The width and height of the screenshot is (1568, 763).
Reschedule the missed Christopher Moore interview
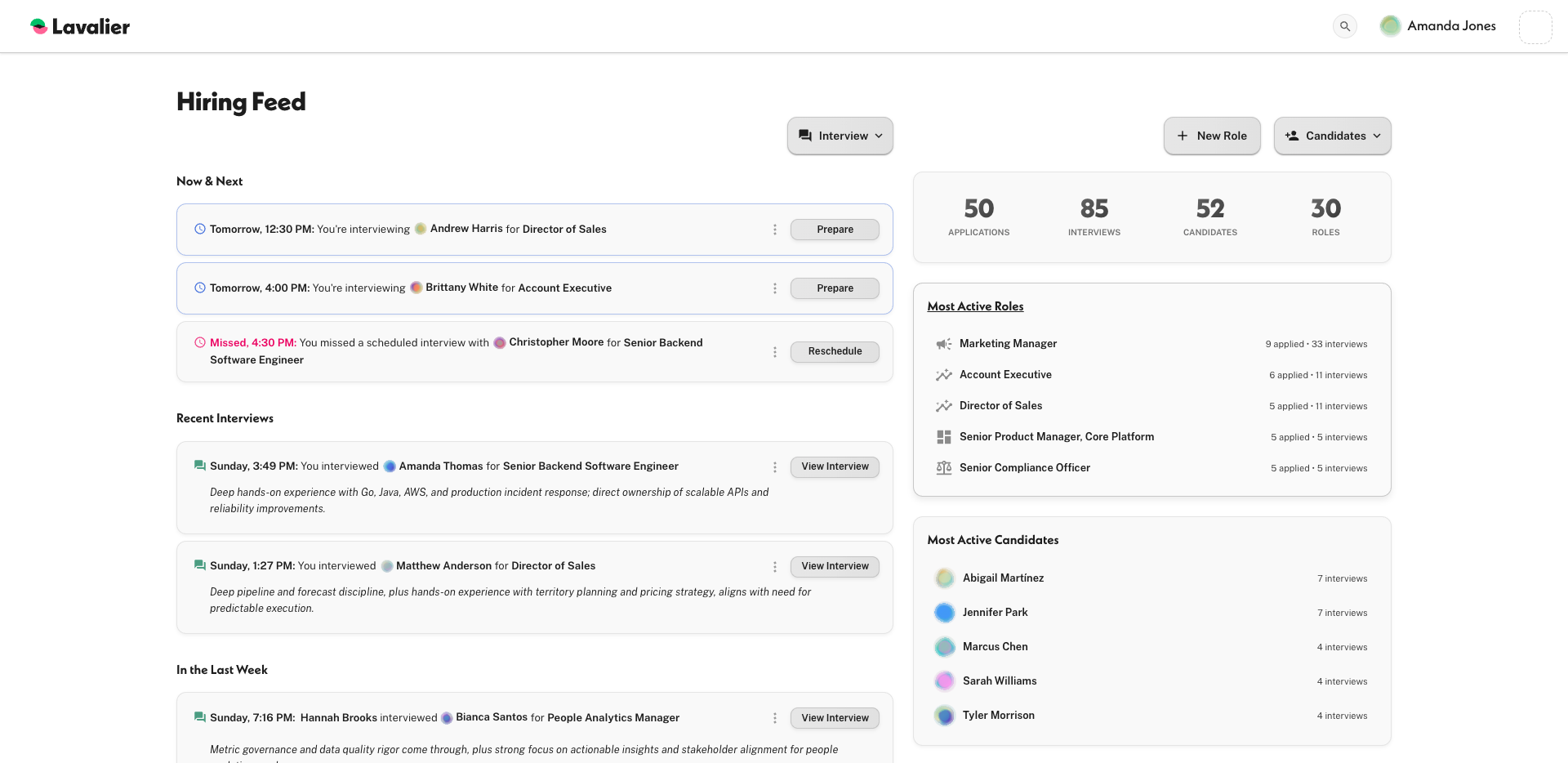[x=835, y=351]
